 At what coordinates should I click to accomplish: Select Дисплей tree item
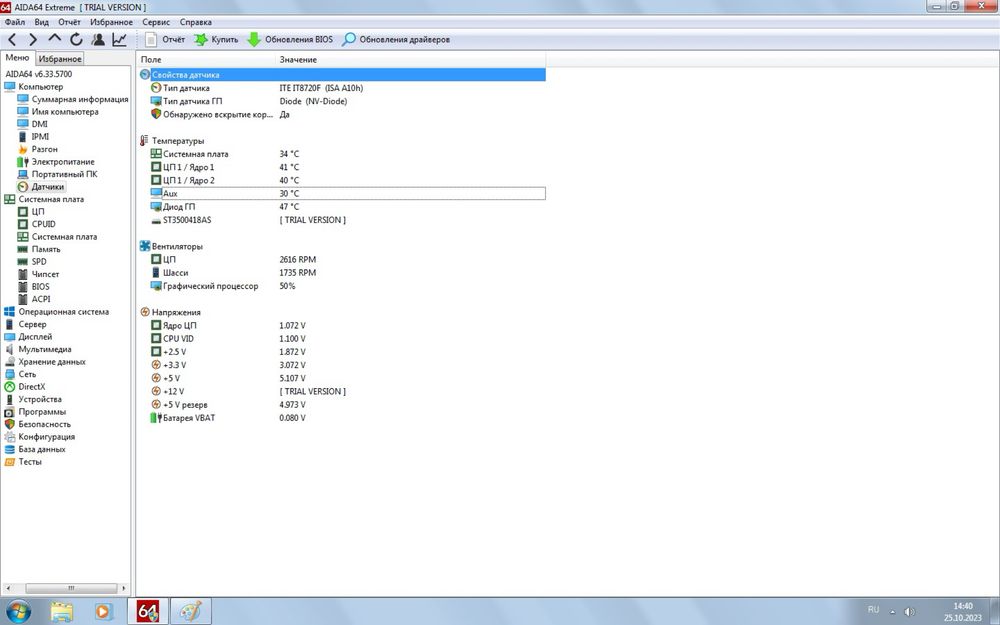click(x=28, y=337)
